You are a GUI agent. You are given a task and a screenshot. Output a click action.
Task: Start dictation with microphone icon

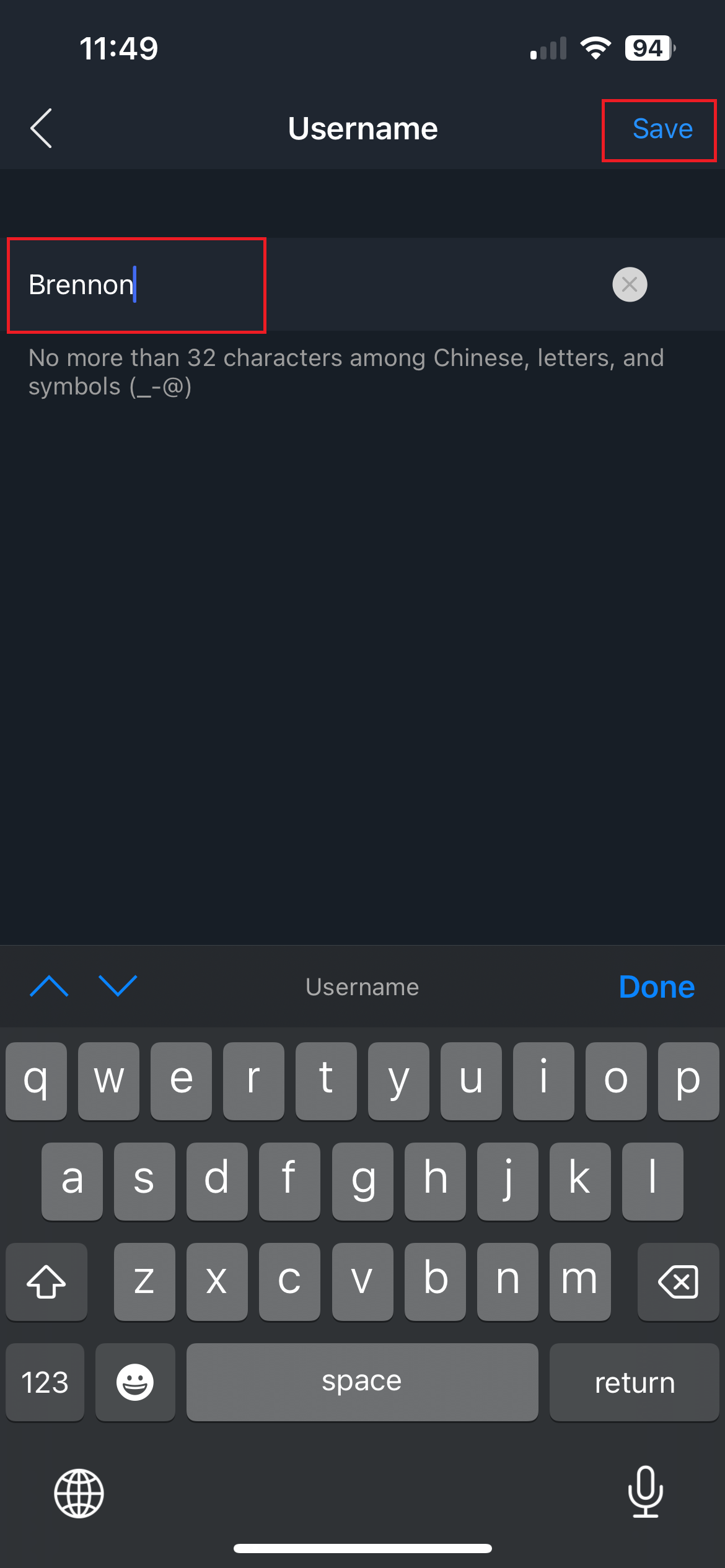pyautogui.click(x=645, y=1492)
